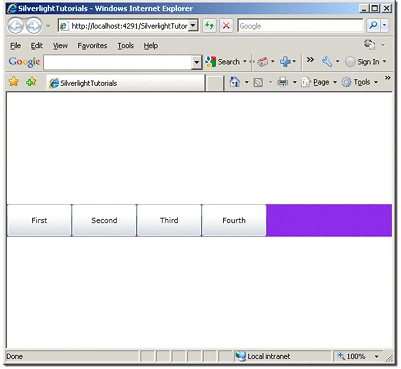
Task: Open the View menu
Action: tap(60, 46)
